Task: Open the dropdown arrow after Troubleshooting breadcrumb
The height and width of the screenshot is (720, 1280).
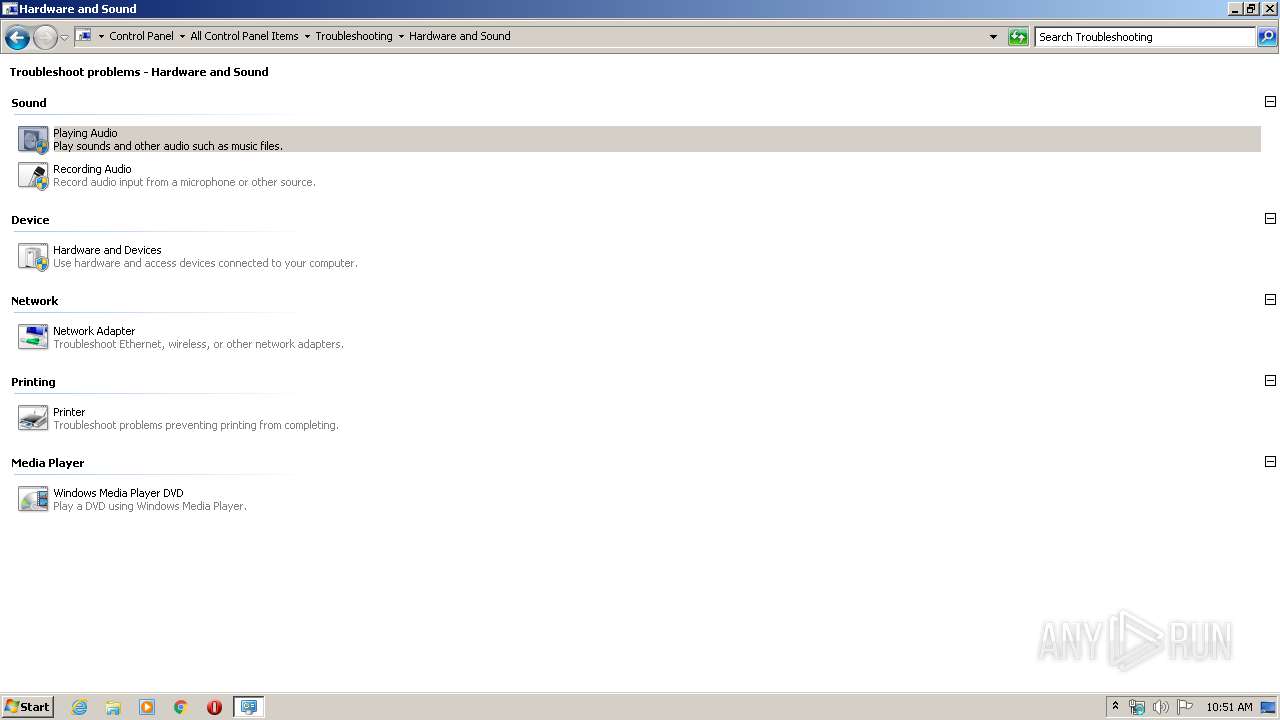Action: tap(401, 36)
